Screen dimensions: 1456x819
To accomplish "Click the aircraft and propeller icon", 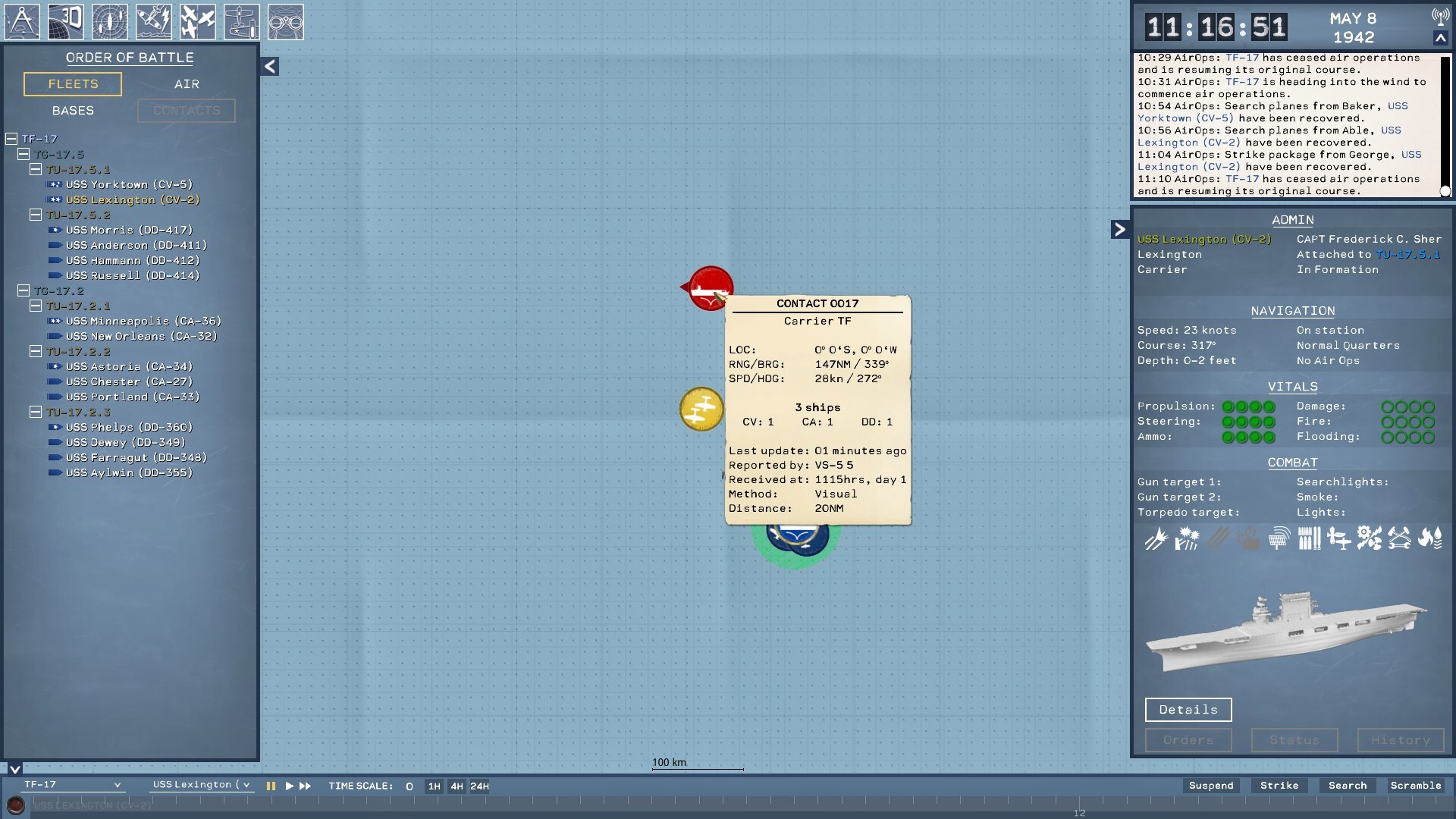I will pos(1339,538).
